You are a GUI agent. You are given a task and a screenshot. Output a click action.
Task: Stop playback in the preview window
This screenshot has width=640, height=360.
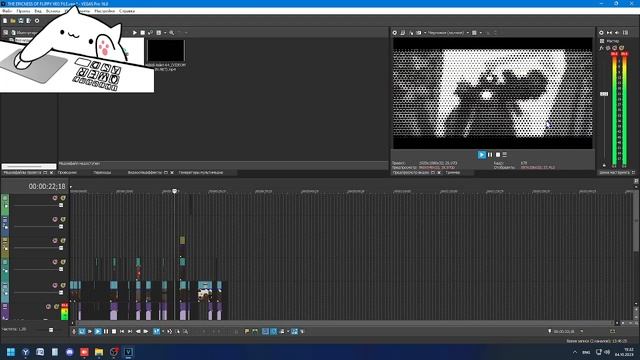[x=498, y=155]
